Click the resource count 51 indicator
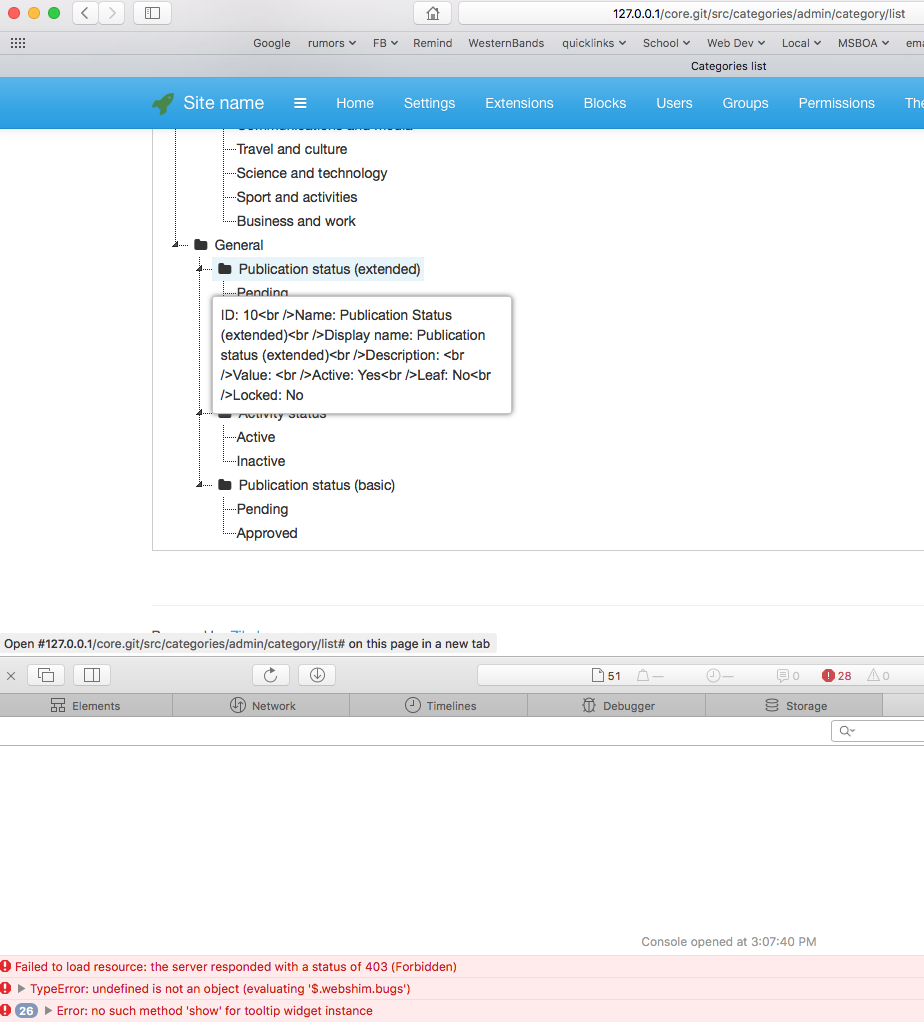Viewport: 924px width, 1028px height. pos(606,675)
